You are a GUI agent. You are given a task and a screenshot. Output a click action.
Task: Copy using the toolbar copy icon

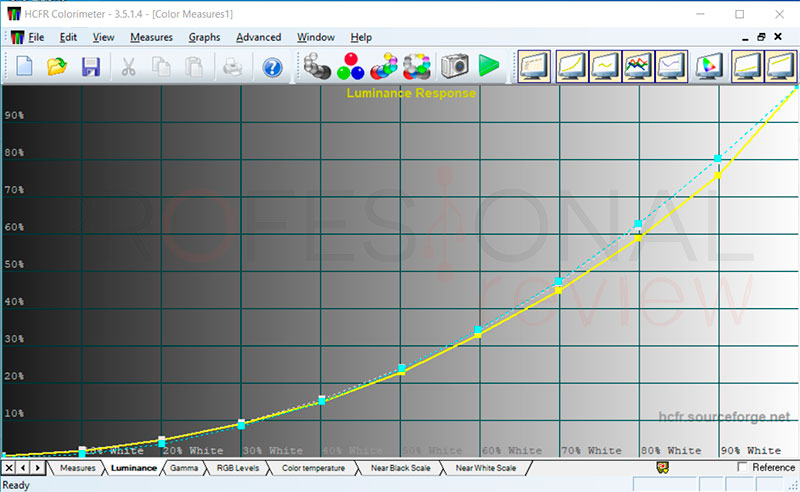click(x=161, y=67)
